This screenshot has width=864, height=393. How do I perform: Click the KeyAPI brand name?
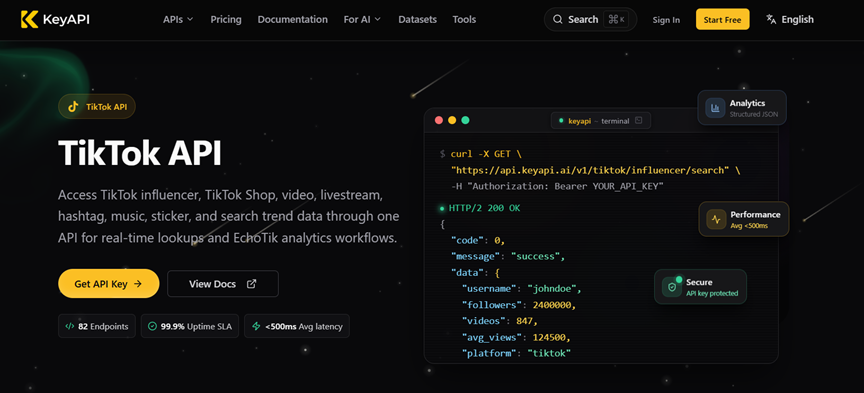click(66, 19)
